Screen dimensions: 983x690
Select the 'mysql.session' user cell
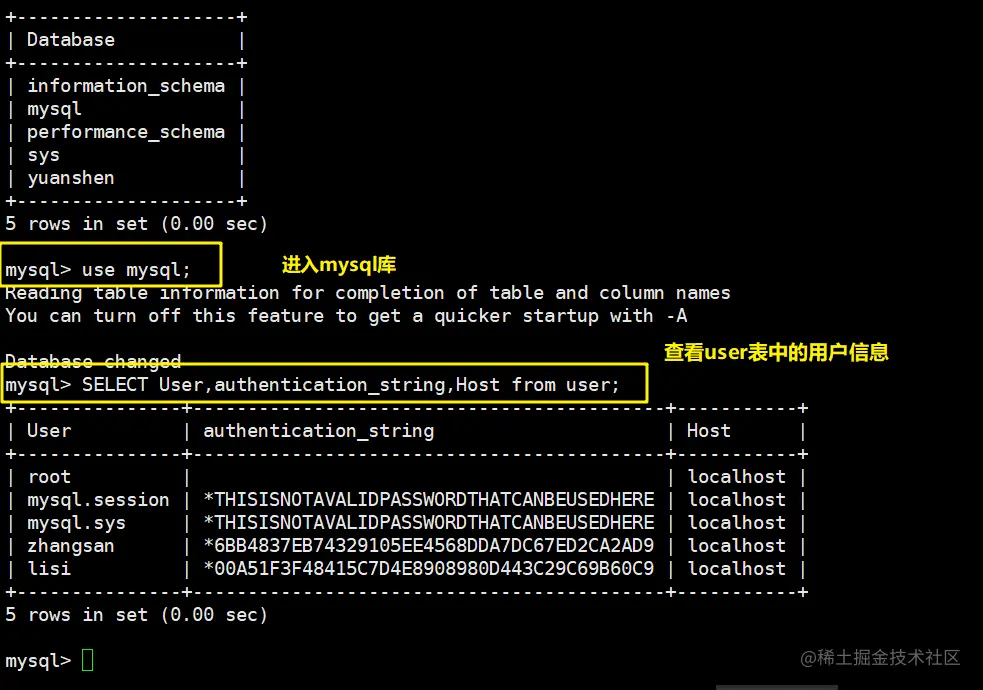(98, 499)
